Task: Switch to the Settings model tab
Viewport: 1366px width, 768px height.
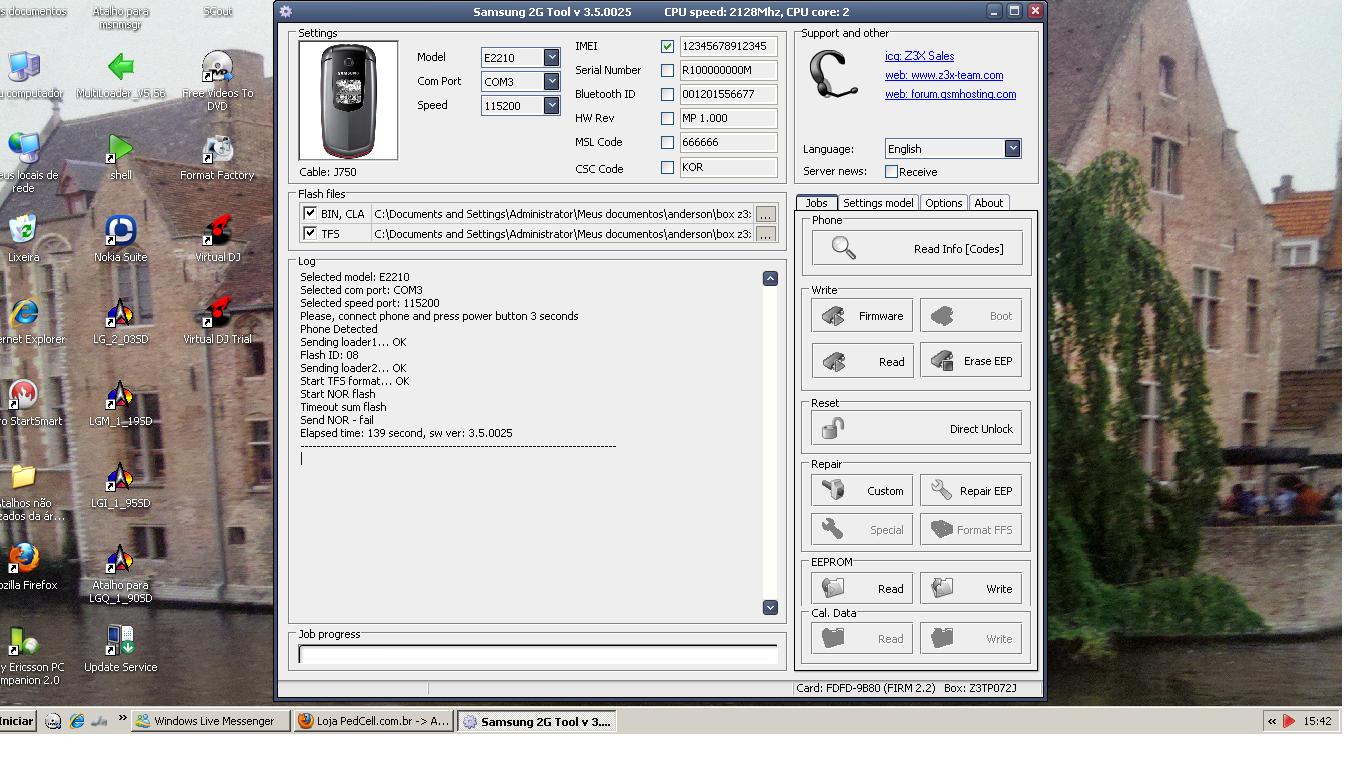Action: [878, 203]
